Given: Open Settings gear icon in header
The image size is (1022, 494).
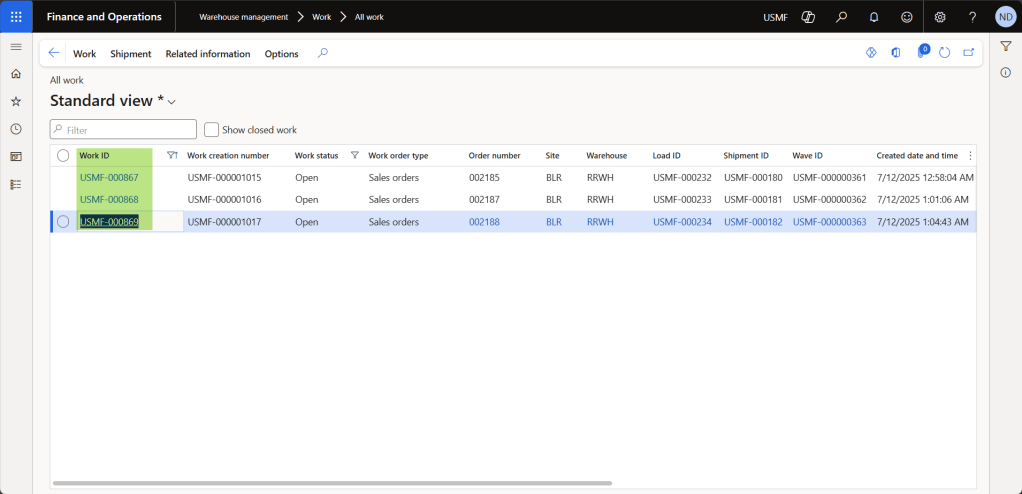Looking at the screenshot, I should point(940,17).
